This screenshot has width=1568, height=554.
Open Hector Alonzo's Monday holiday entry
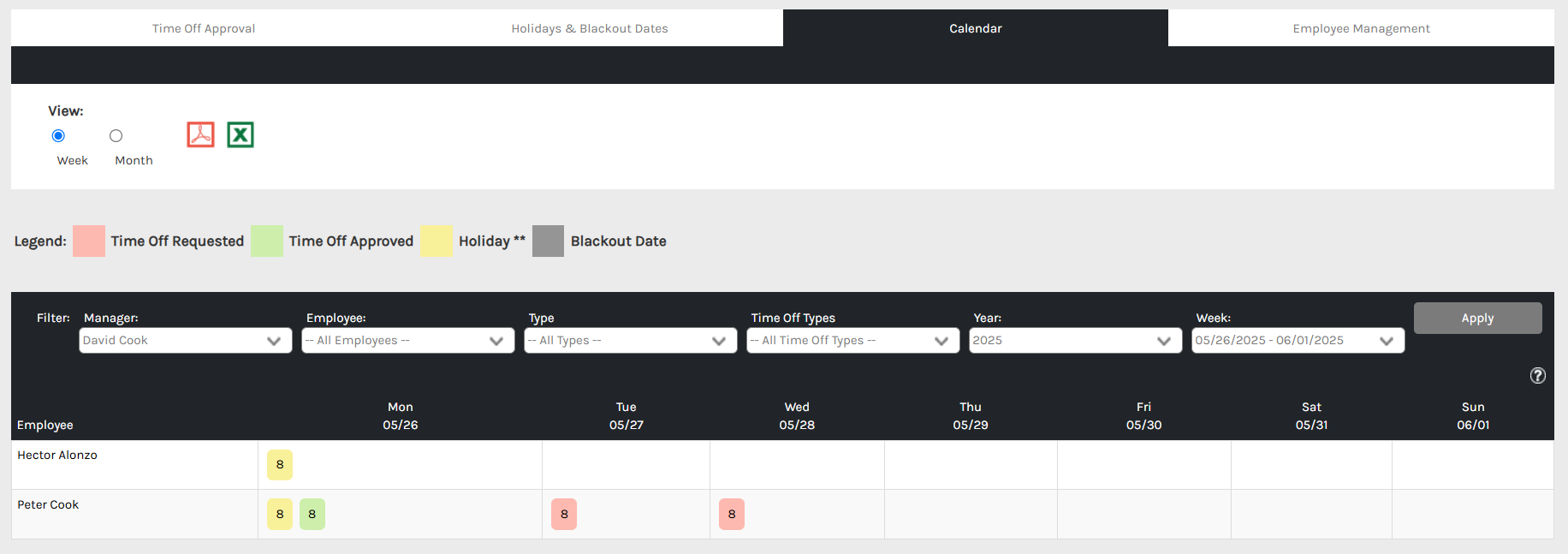coord(280,465)
